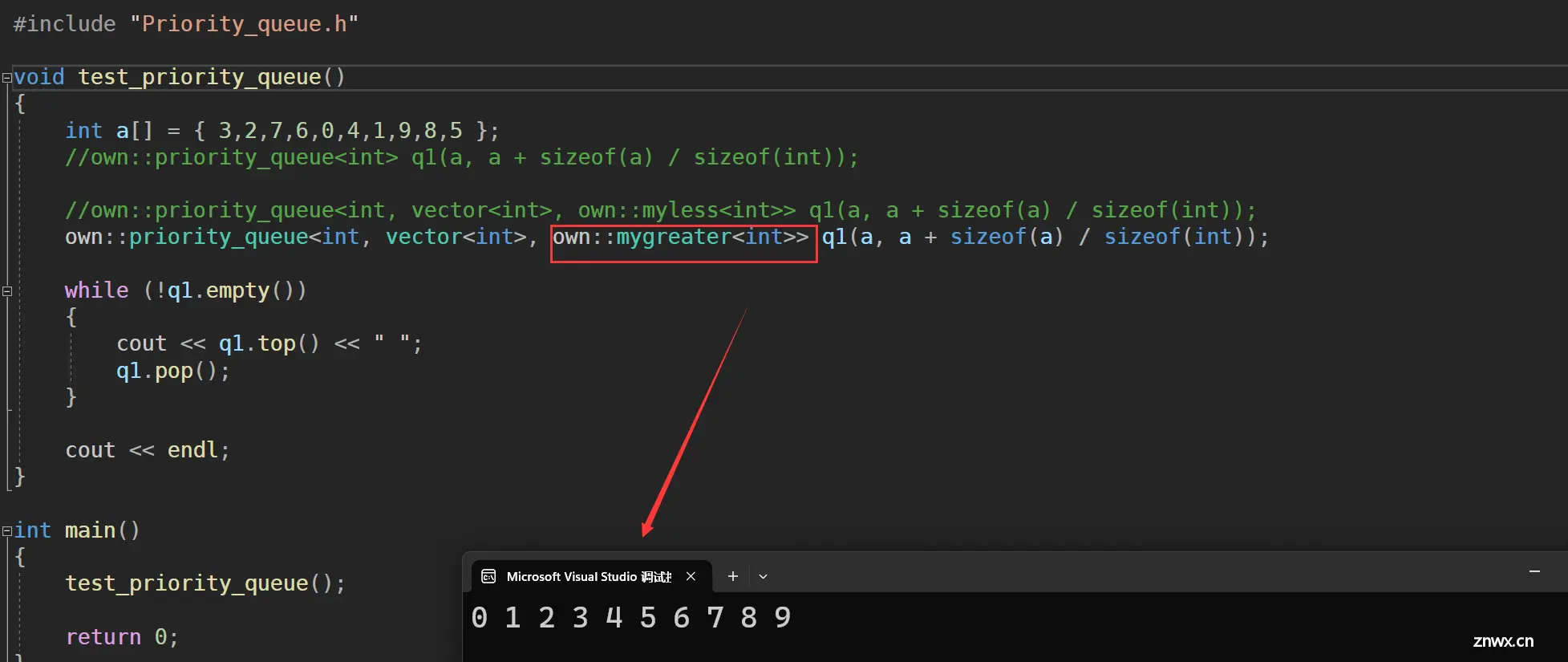The height and width of the screenshot is (662, 1568).
Task: Minimize the debug console window
Action: point(1534,571)
